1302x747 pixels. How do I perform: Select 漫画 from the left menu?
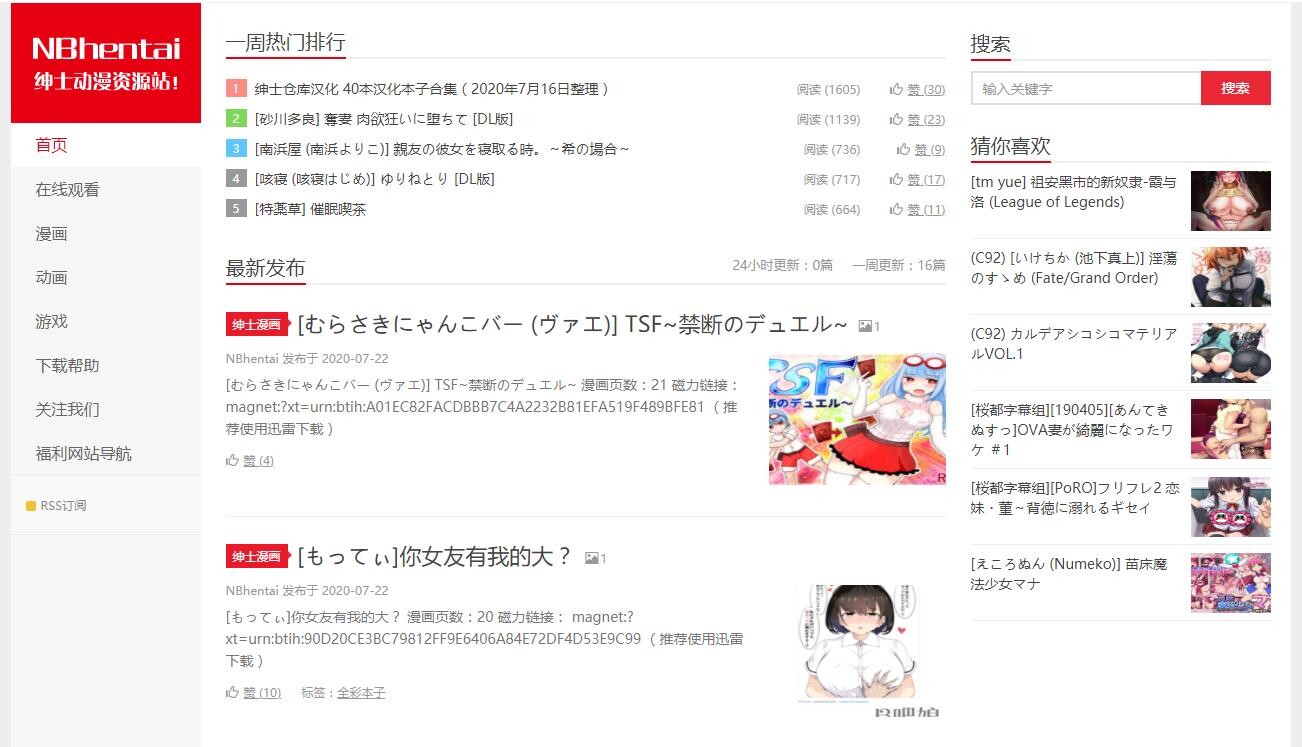[x=52, y=234]
